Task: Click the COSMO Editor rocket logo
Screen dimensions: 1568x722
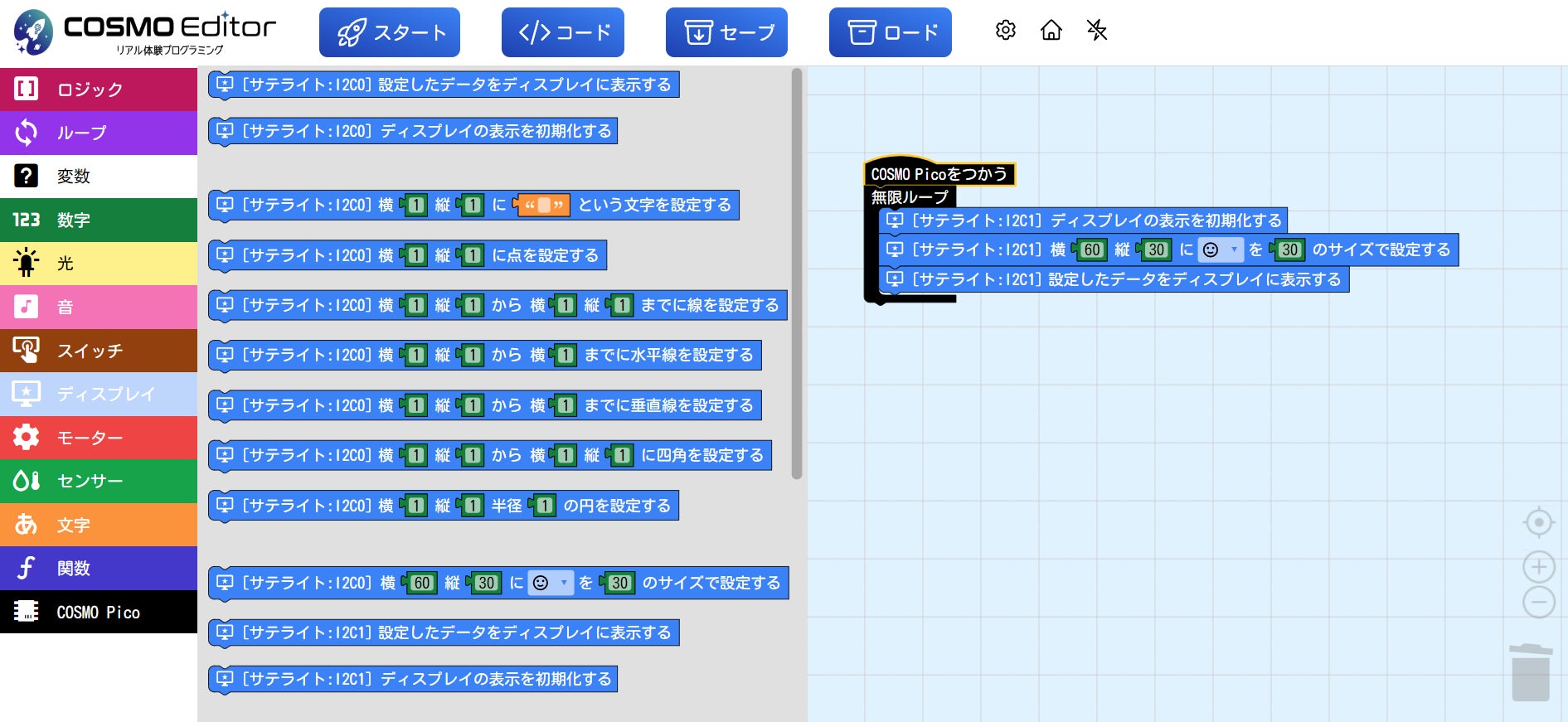Action: coord(33,31)
